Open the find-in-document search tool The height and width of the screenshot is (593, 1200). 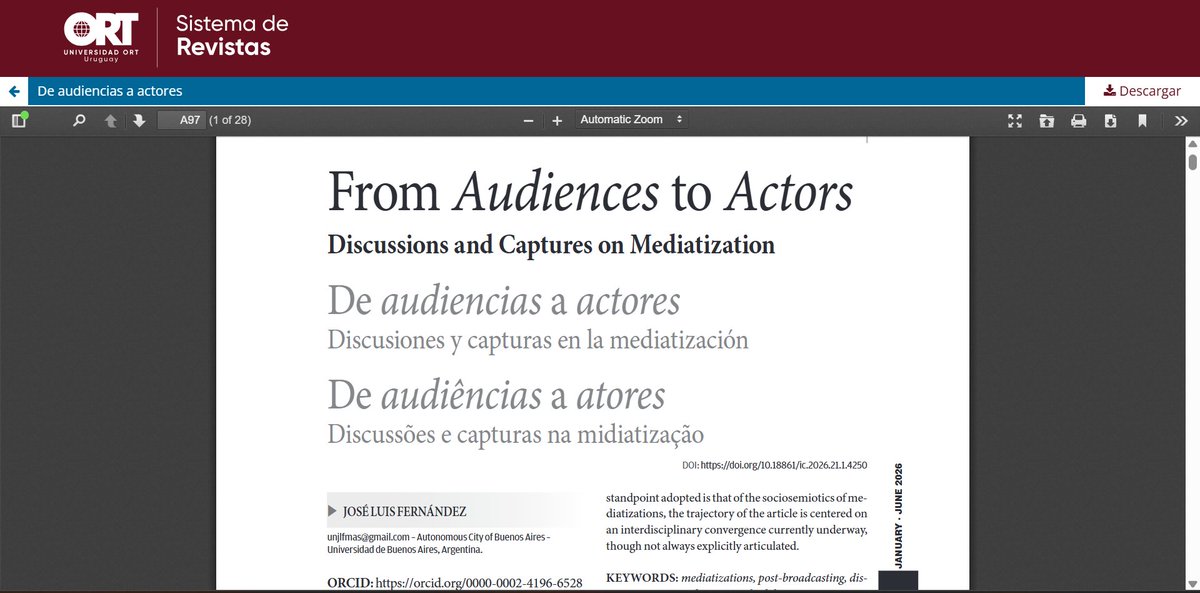point(80,120)
